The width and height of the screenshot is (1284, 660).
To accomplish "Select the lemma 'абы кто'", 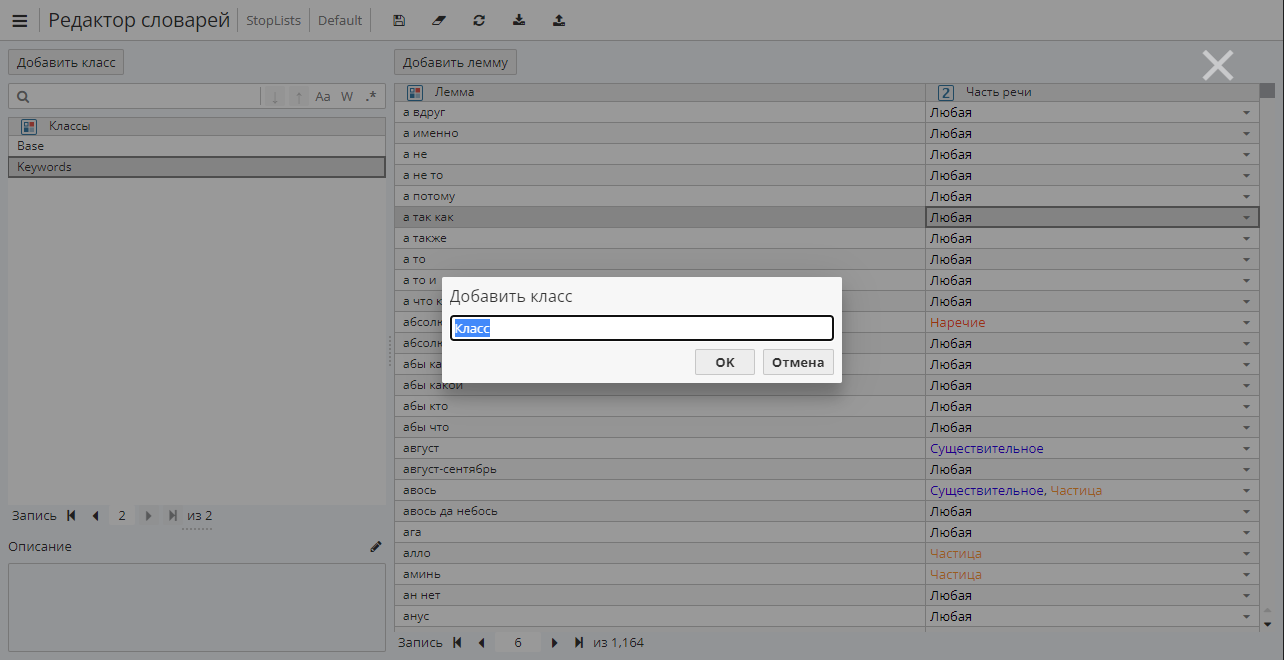I will [x=660, y=407].
